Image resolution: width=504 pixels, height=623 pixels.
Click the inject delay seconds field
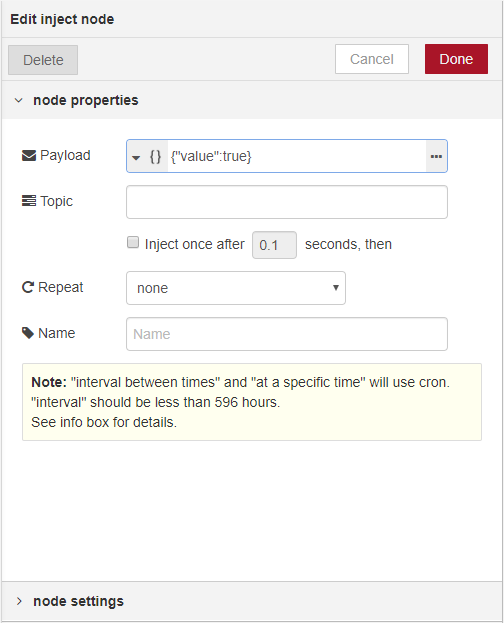click(x=274, y=245)
